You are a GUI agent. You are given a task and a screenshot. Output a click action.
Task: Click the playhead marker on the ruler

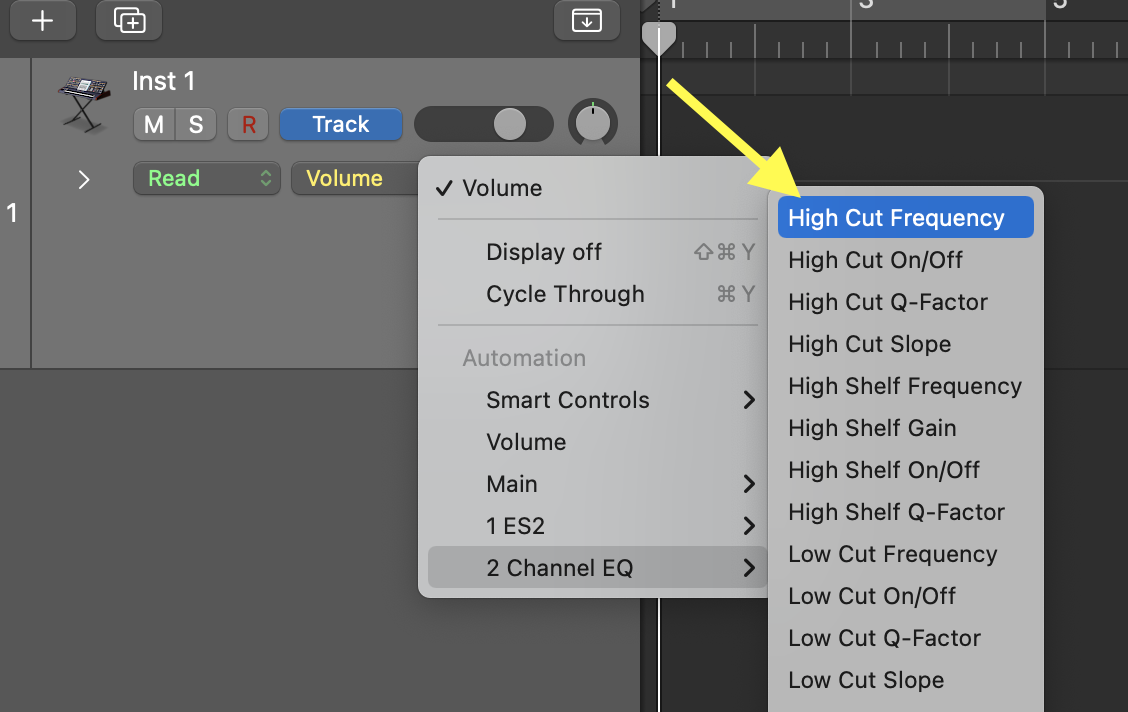[658, 38]
